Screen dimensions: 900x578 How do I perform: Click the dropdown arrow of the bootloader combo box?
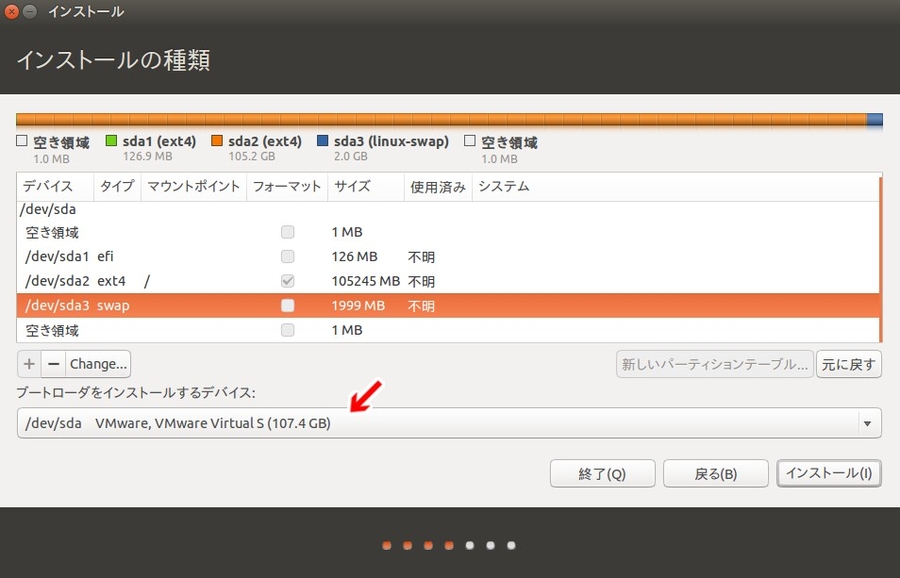(867, 423)
